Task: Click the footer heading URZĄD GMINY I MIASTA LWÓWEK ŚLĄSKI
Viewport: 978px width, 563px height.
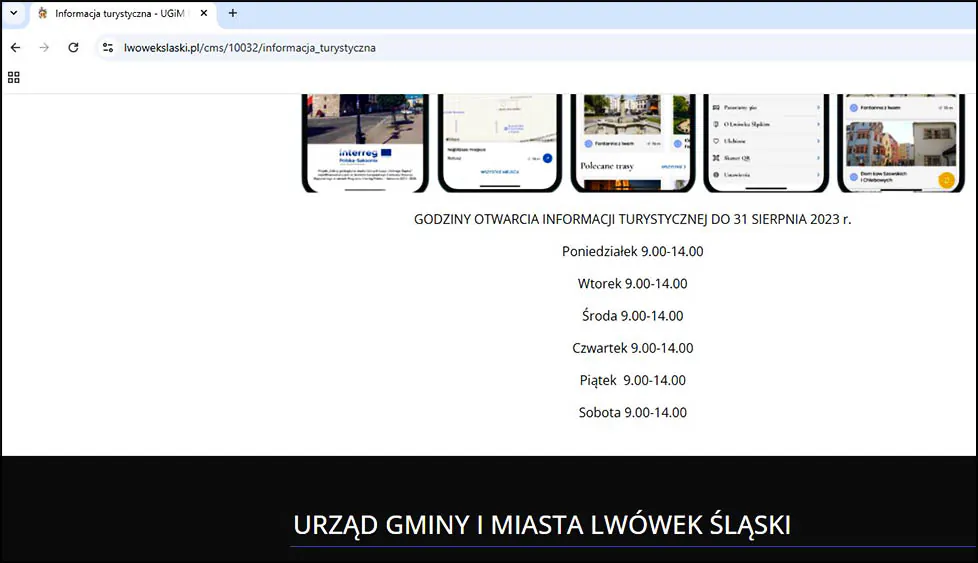Action: (542, 525)
